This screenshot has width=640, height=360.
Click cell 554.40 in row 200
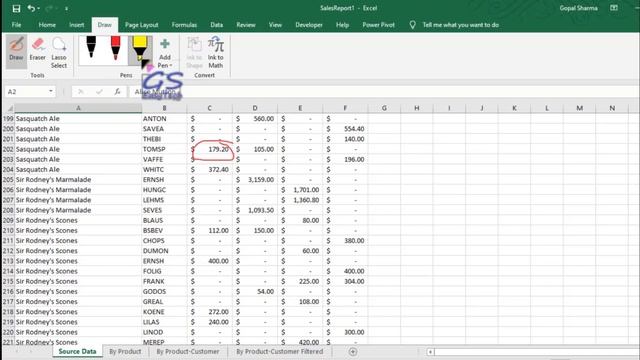click(x=345, y=129)
